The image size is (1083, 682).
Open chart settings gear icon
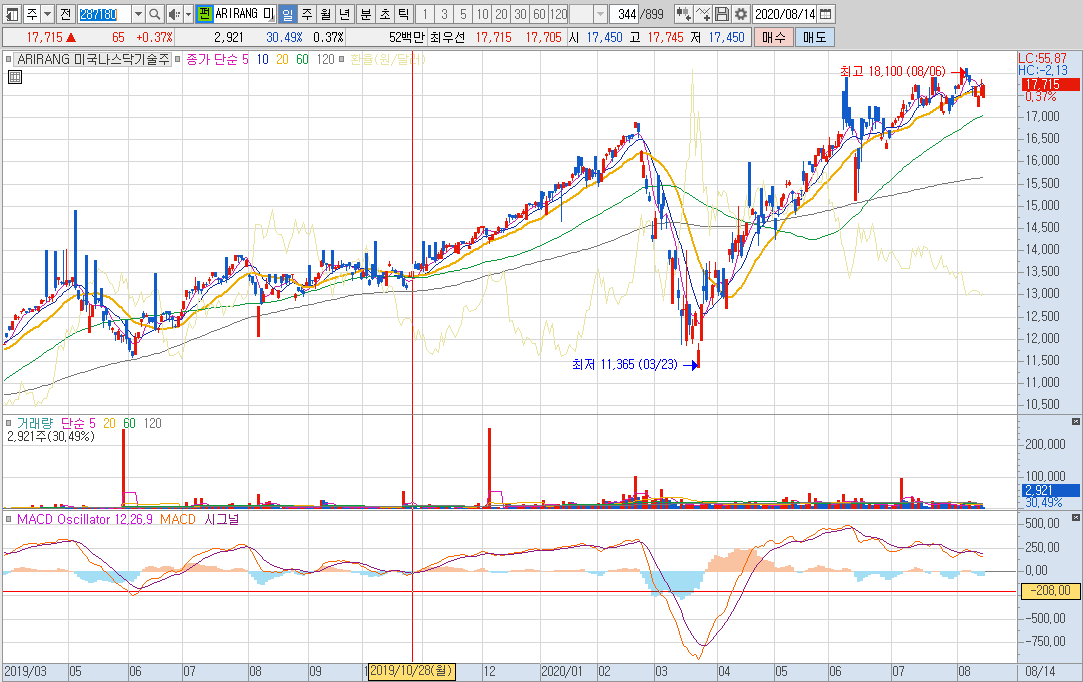(x=741, y=14)
